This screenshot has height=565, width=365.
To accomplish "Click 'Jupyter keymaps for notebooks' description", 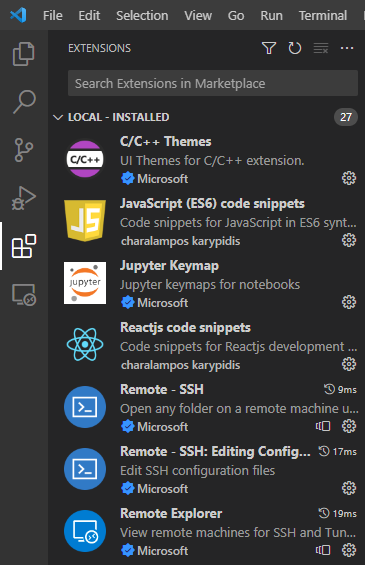I will tap(210, 285).
